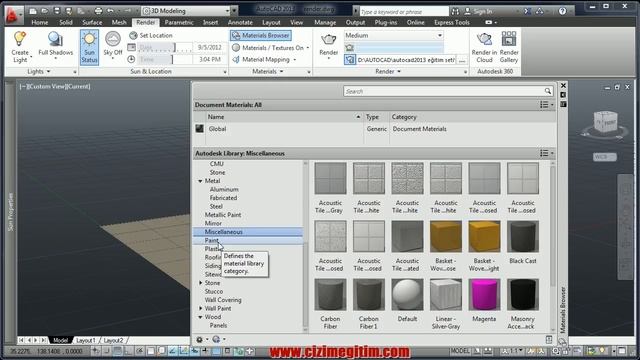The width and height of the screenshot is (640, 360).
Task: Select the Acoustic Tile Gray thumbnail
Action: click(x=330, y=178)
